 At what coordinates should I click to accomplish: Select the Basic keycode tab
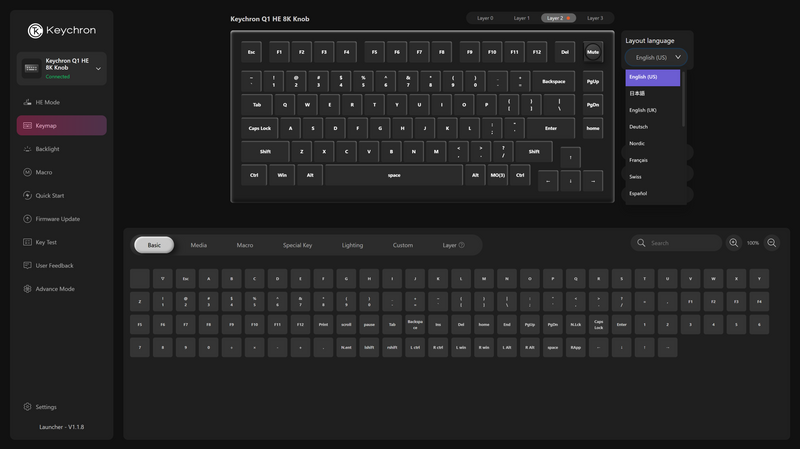154,245
